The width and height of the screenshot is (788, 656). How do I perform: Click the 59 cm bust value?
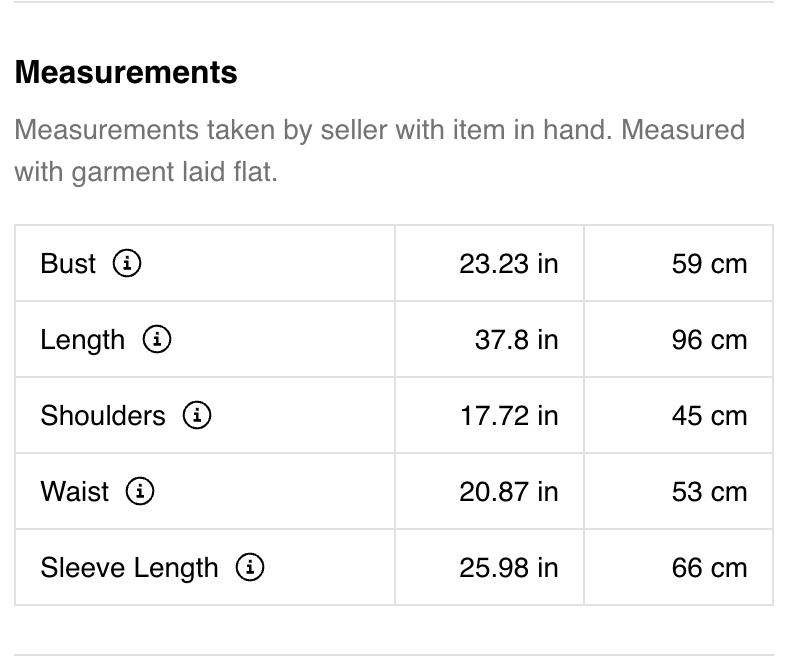tap(709, 264)
